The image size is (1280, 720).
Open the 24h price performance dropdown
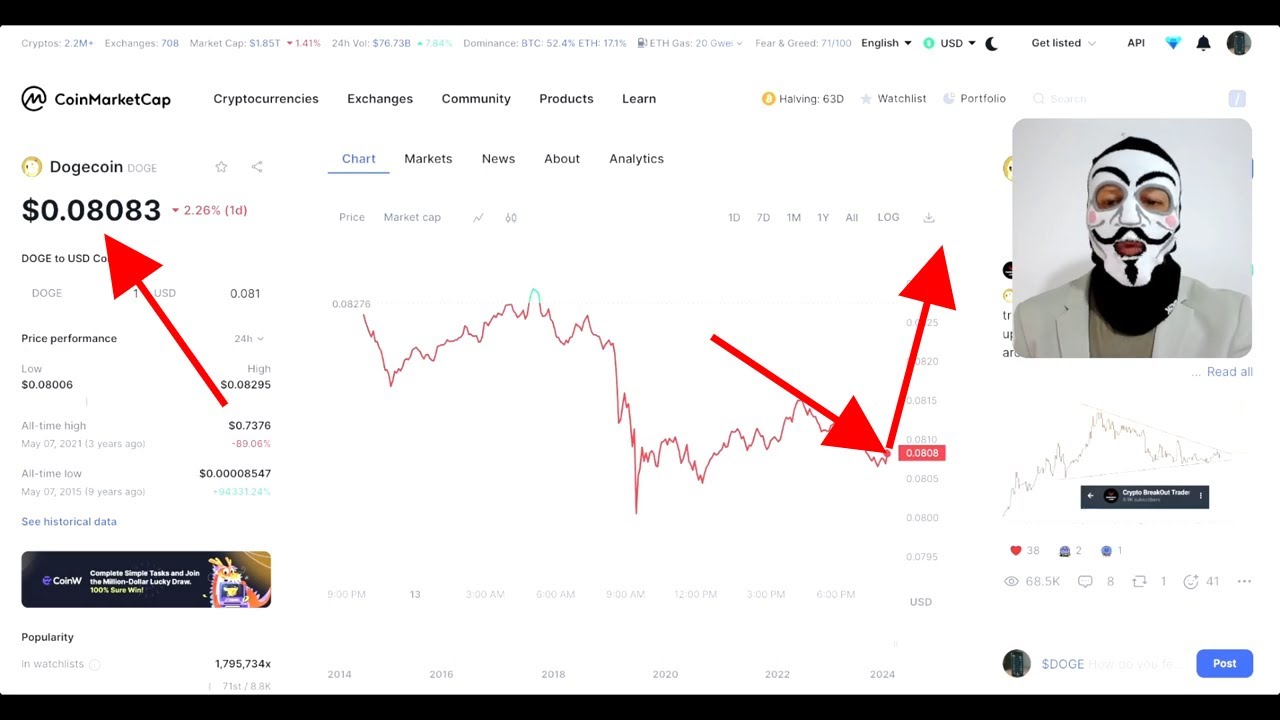pyautogui.click(x=248, y=339)
